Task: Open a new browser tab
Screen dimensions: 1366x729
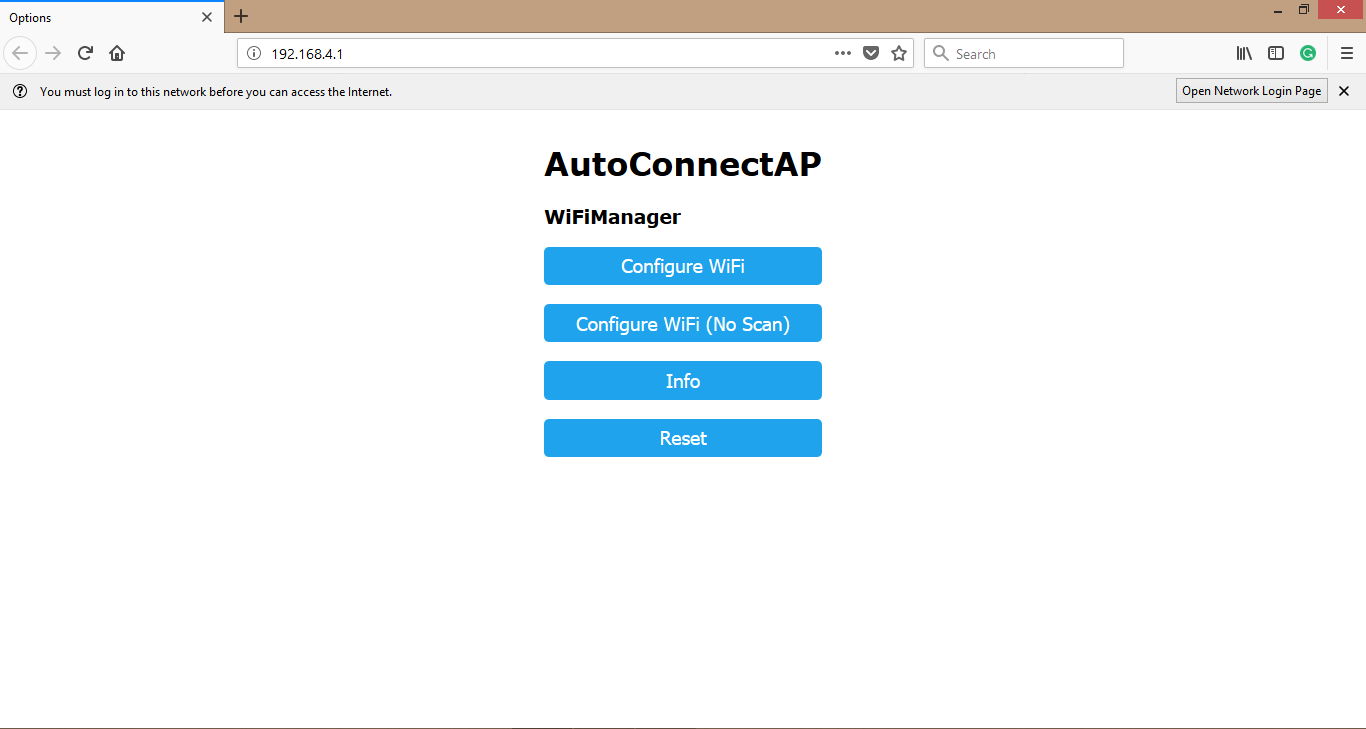Action: (241, 16)
